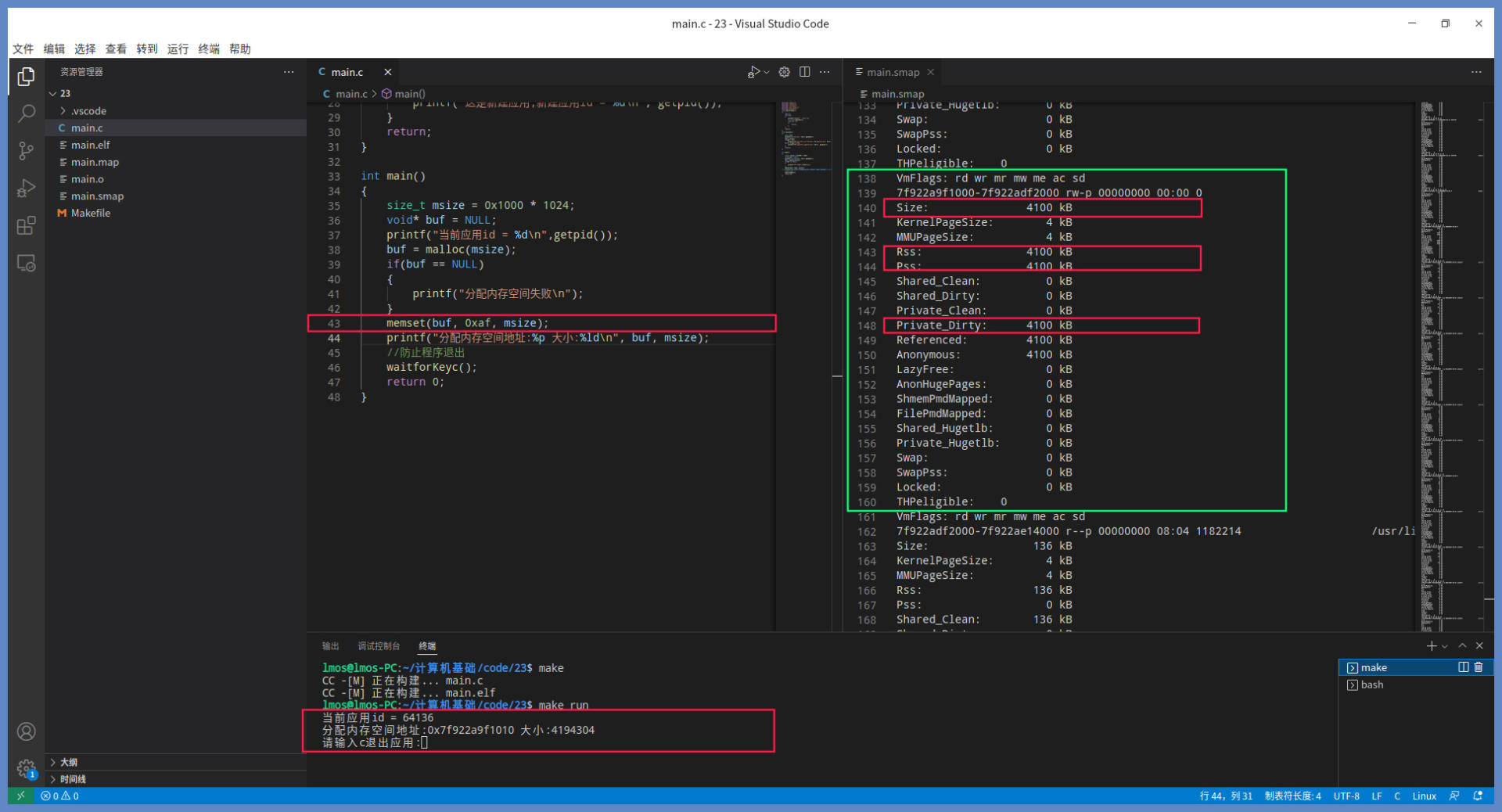Open the Search view in activity bar

(26, 113)
